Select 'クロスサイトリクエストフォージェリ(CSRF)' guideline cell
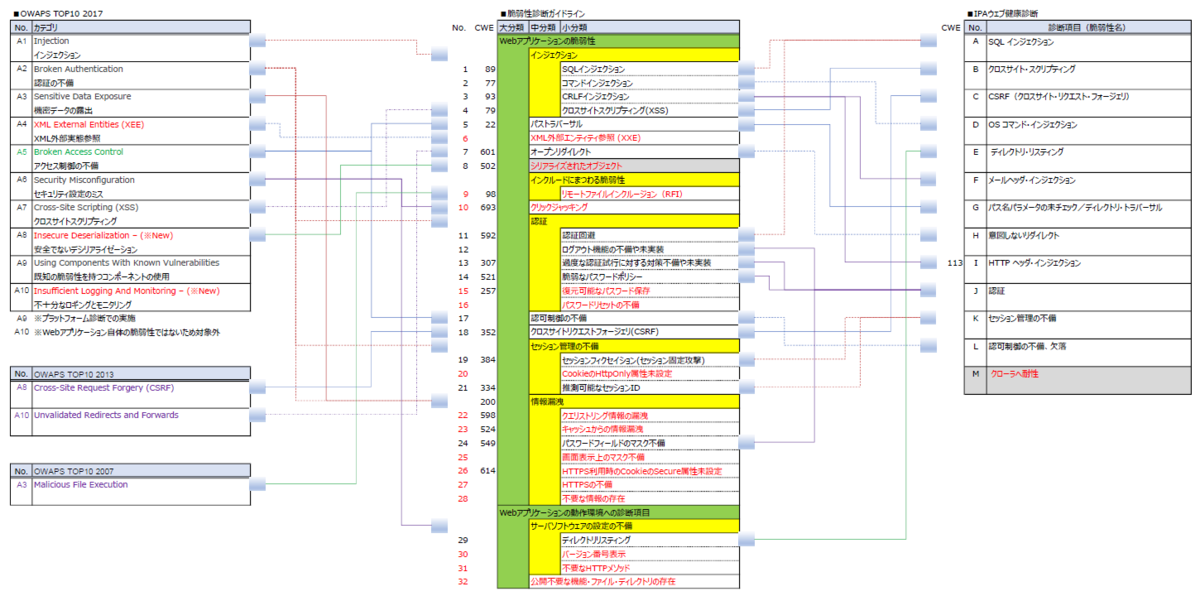This screenshot has height=596, width=1200. click(633, 332)
